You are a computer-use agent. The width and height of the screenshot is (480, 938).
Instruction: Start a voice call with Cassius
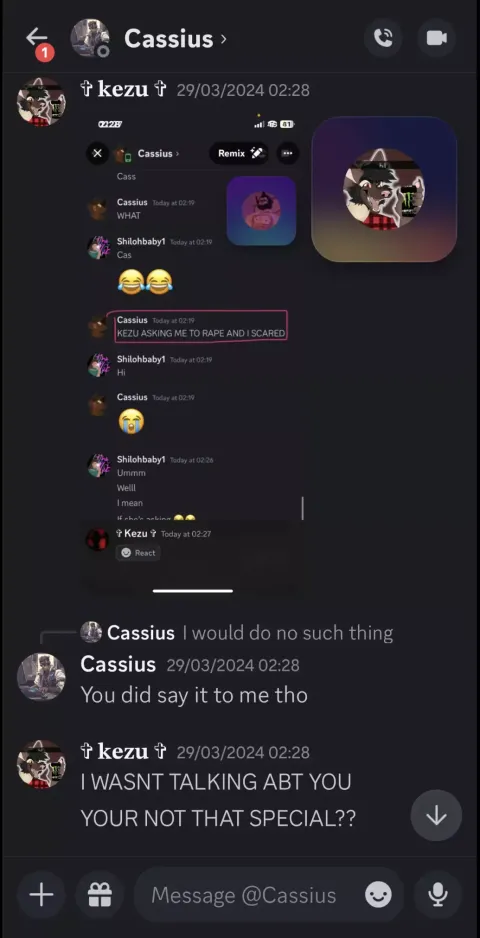(383, 38)
